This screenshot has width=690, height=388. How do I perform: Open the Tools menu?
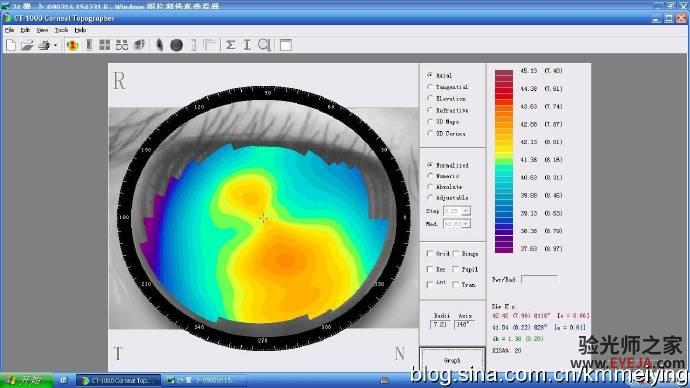[x=61, y=30]
